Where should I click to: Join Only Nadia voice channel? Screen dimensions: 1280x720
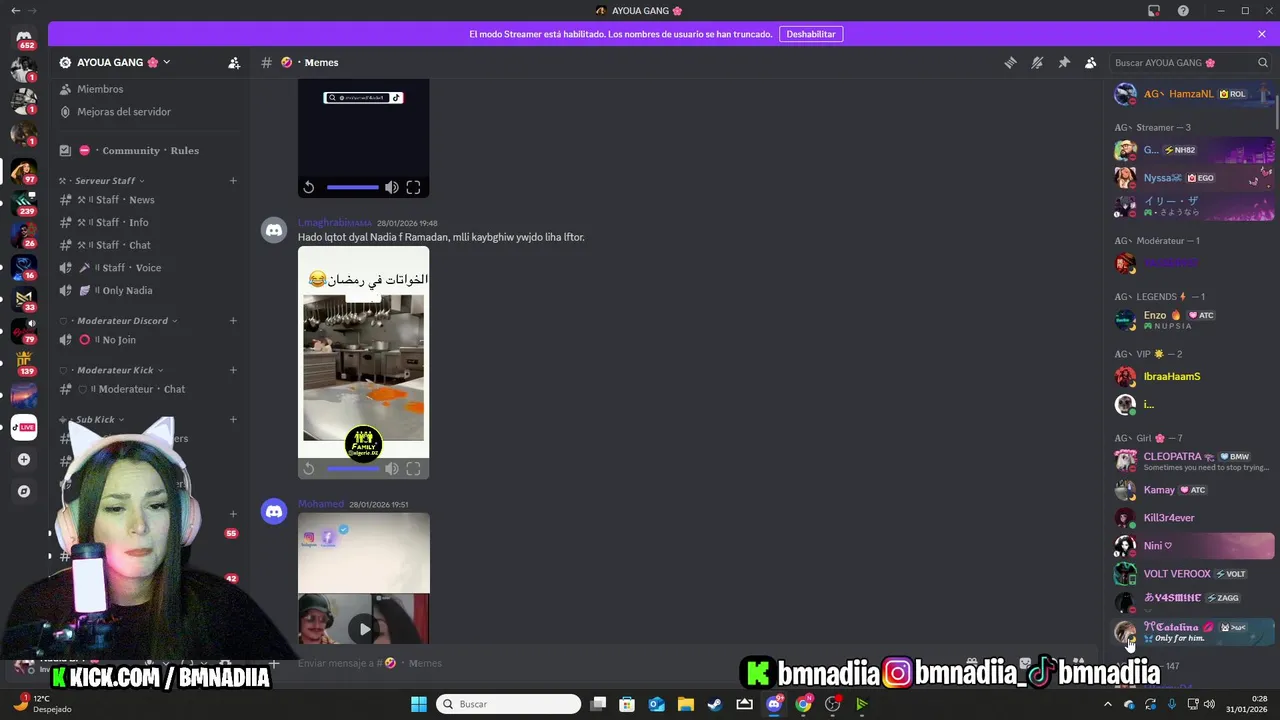point(148,291)
